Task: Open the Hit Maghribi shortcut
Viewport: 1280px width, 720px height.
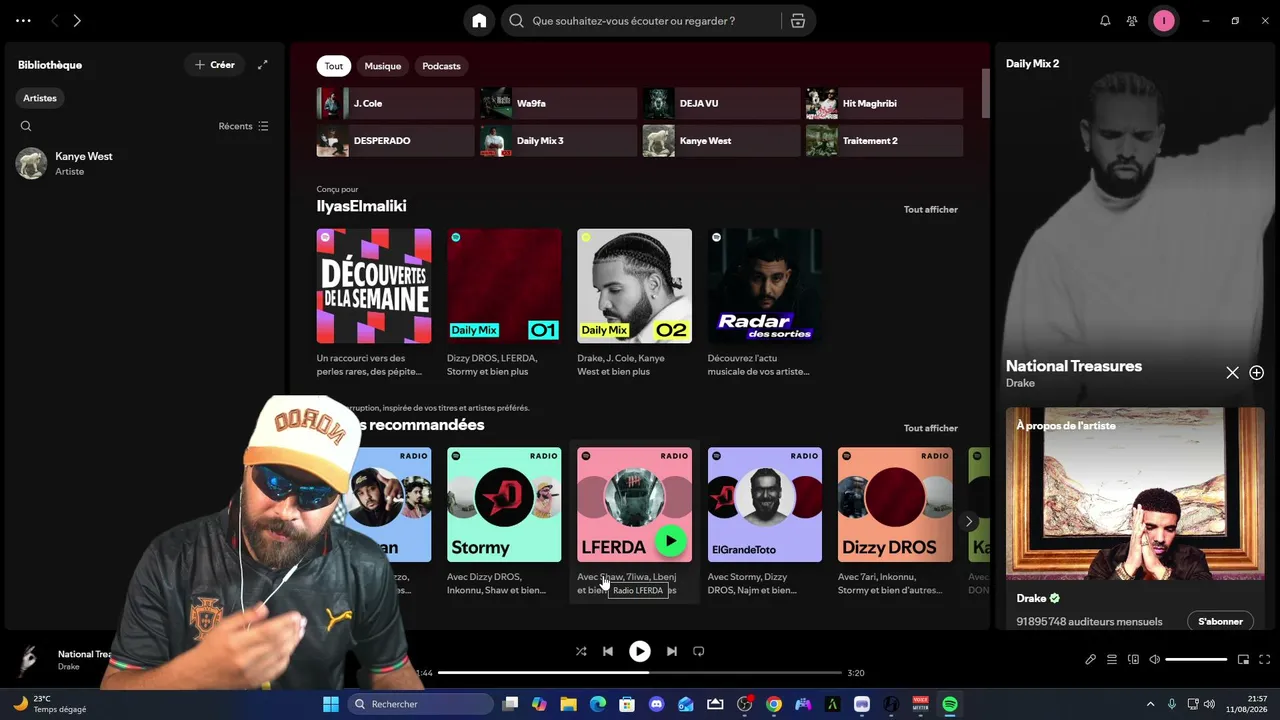Action: 885,103
